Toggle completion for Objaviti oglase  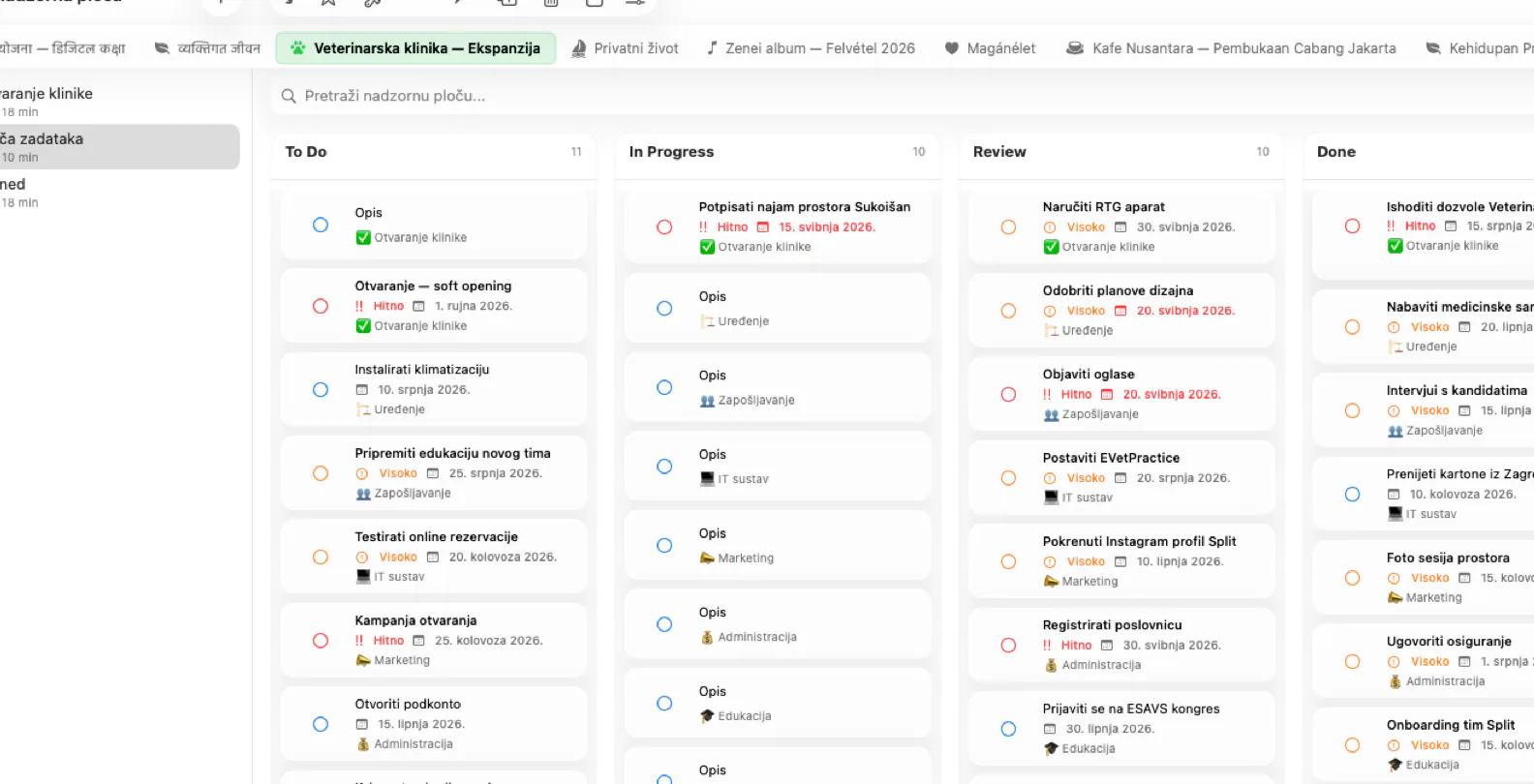click(x=1008, y=395)
